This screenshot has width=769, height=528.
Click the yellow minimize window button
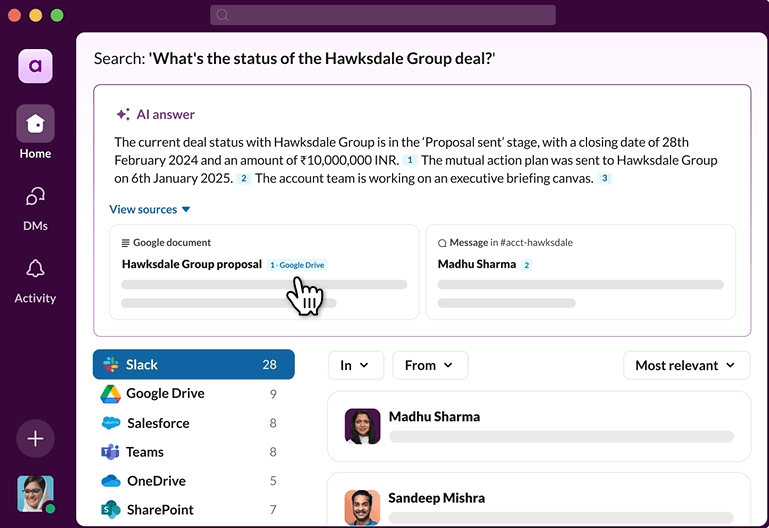click(x=36, y=15)
